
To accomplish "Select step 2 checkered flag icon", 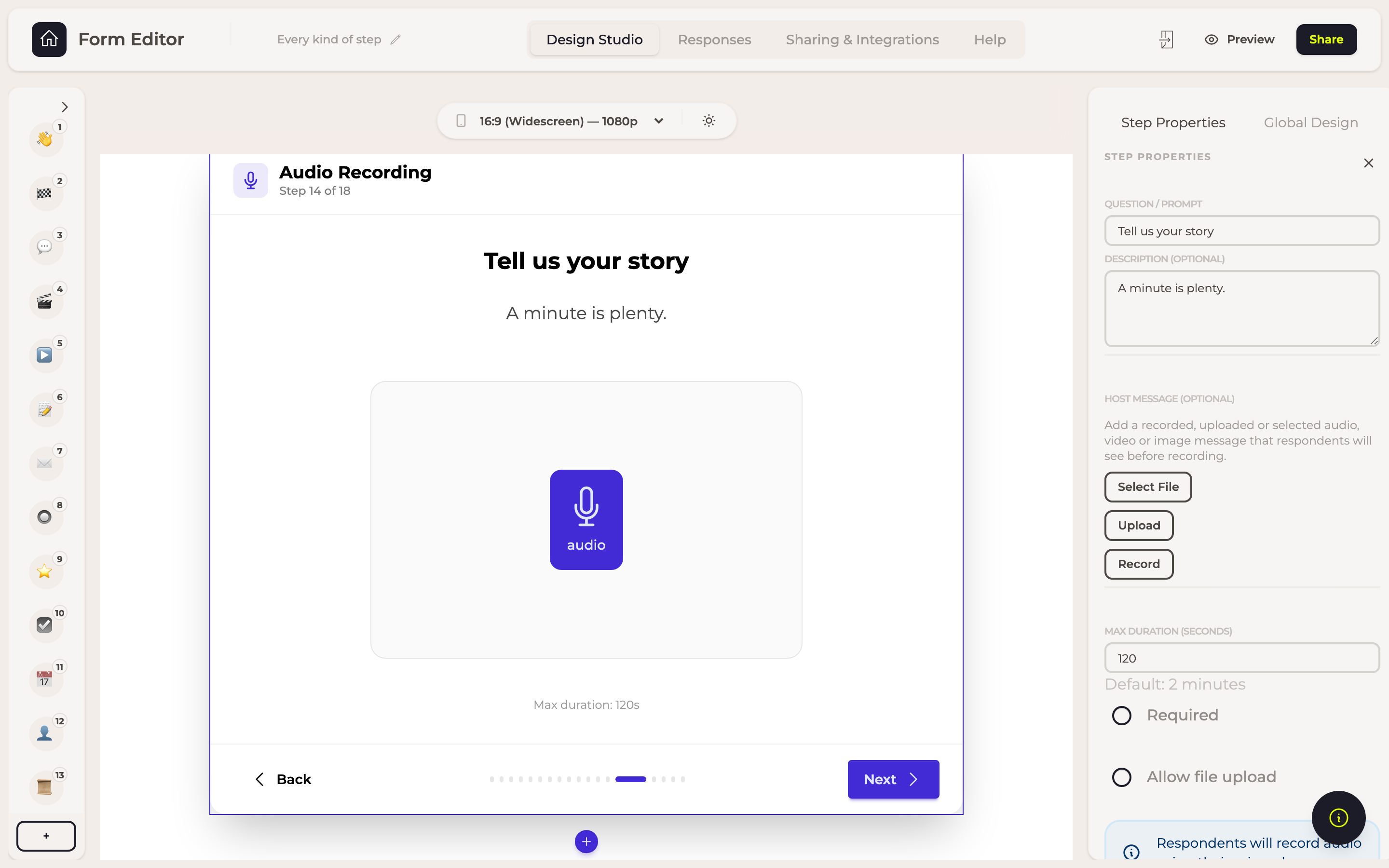I will tap(45, 193).
